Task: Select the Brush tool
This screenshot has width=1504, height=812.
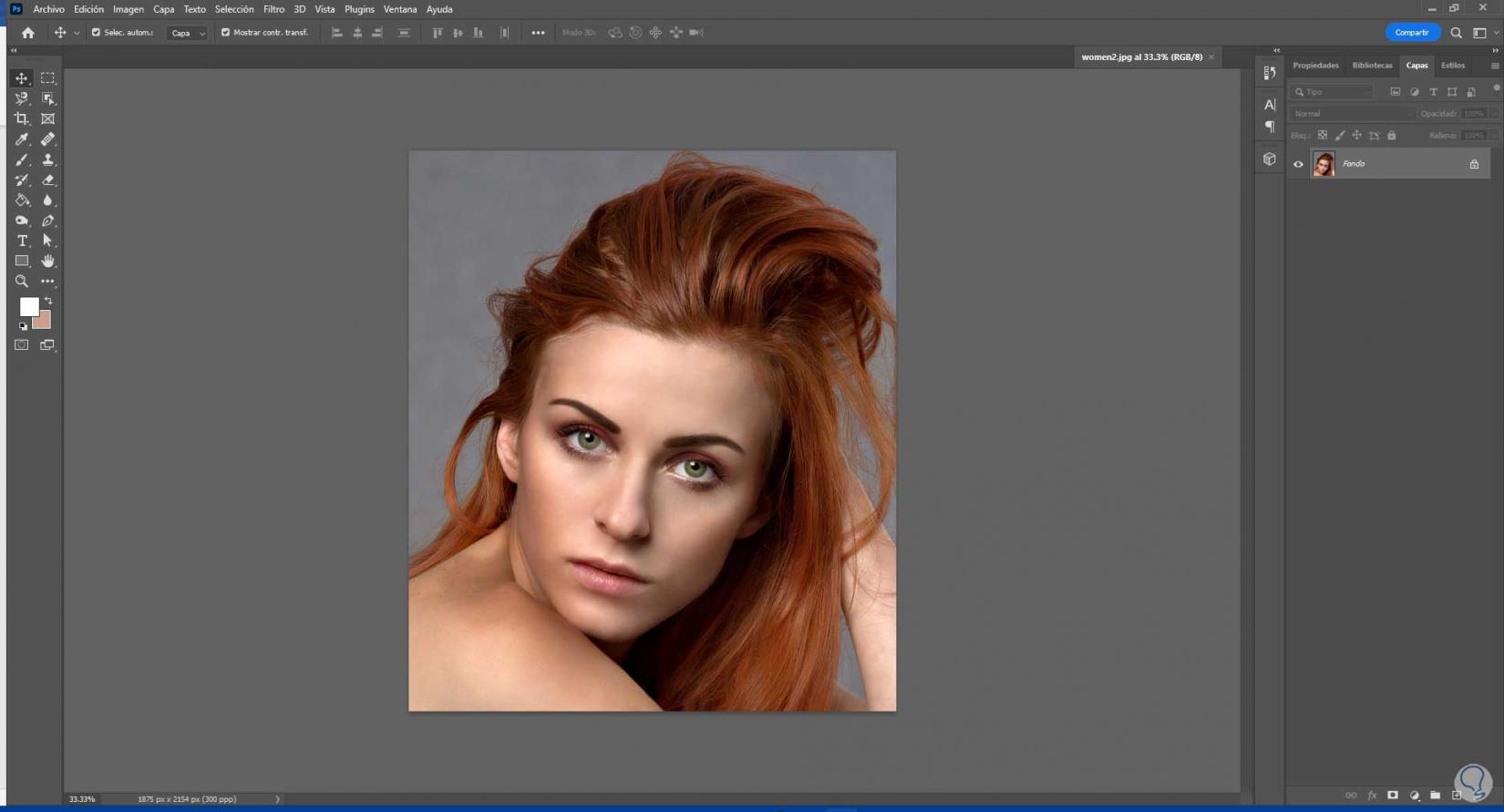Action: [x=22, y=159]
